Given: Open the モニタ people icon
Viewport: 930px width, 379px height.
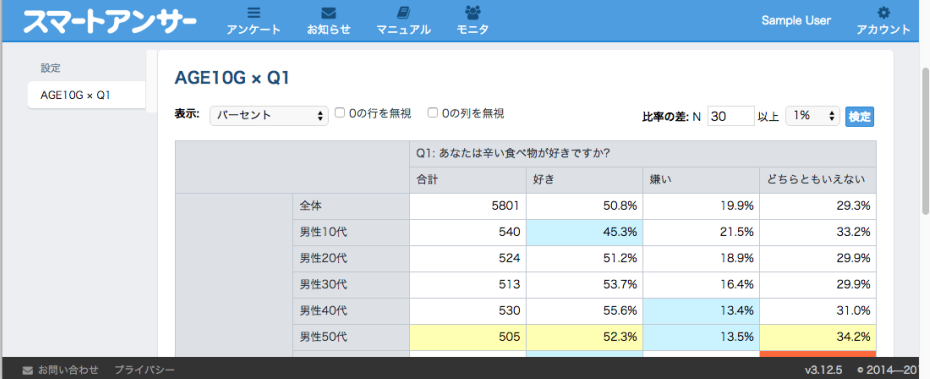Looking at the screenshot, I should point(473,12).
